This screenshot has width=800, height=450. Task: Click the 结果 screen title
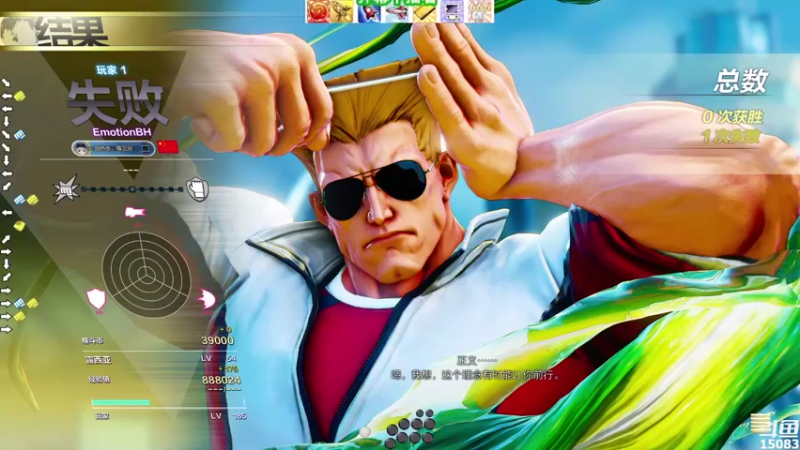click(x=71, y=32)
